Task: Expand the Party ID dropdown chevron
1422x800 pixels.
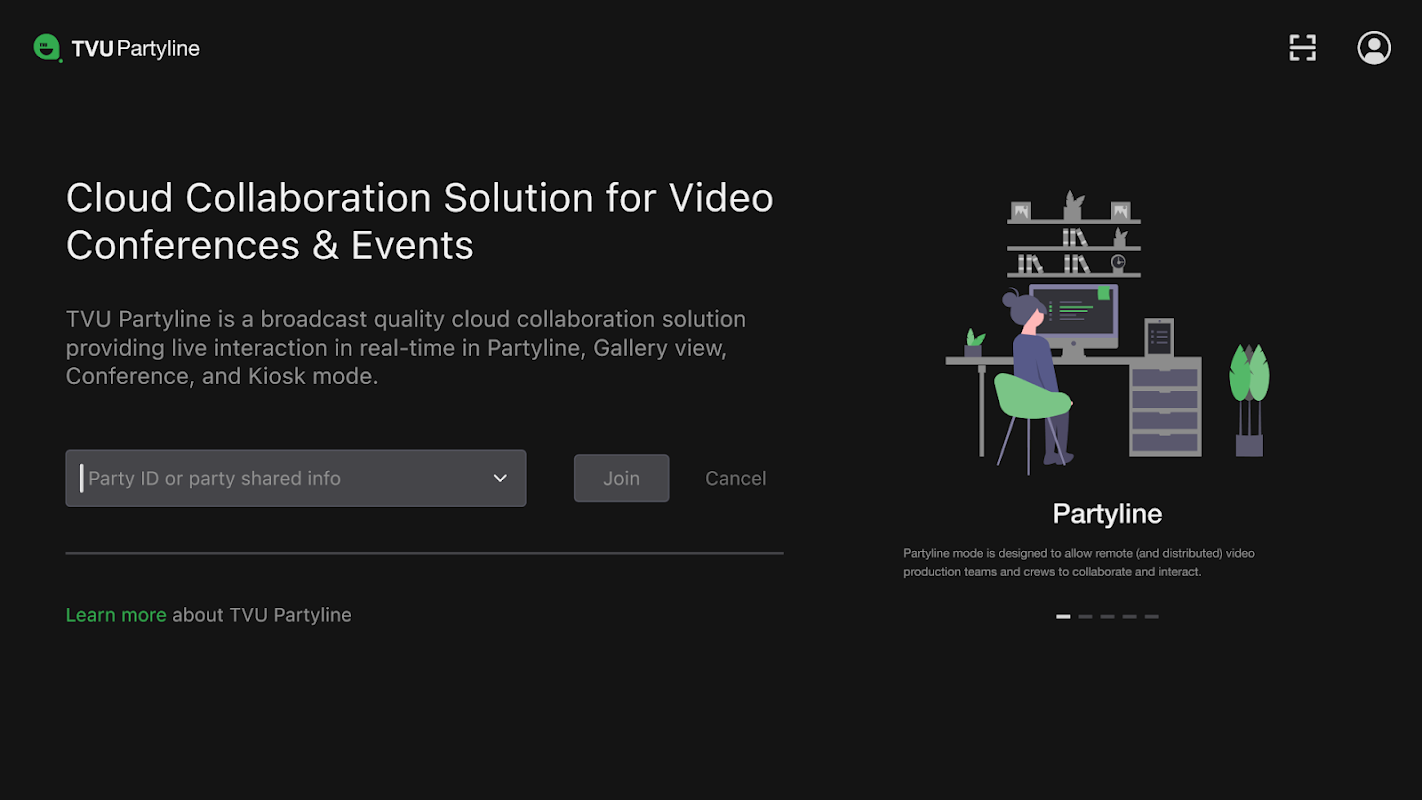Action: tap(500, 478)
